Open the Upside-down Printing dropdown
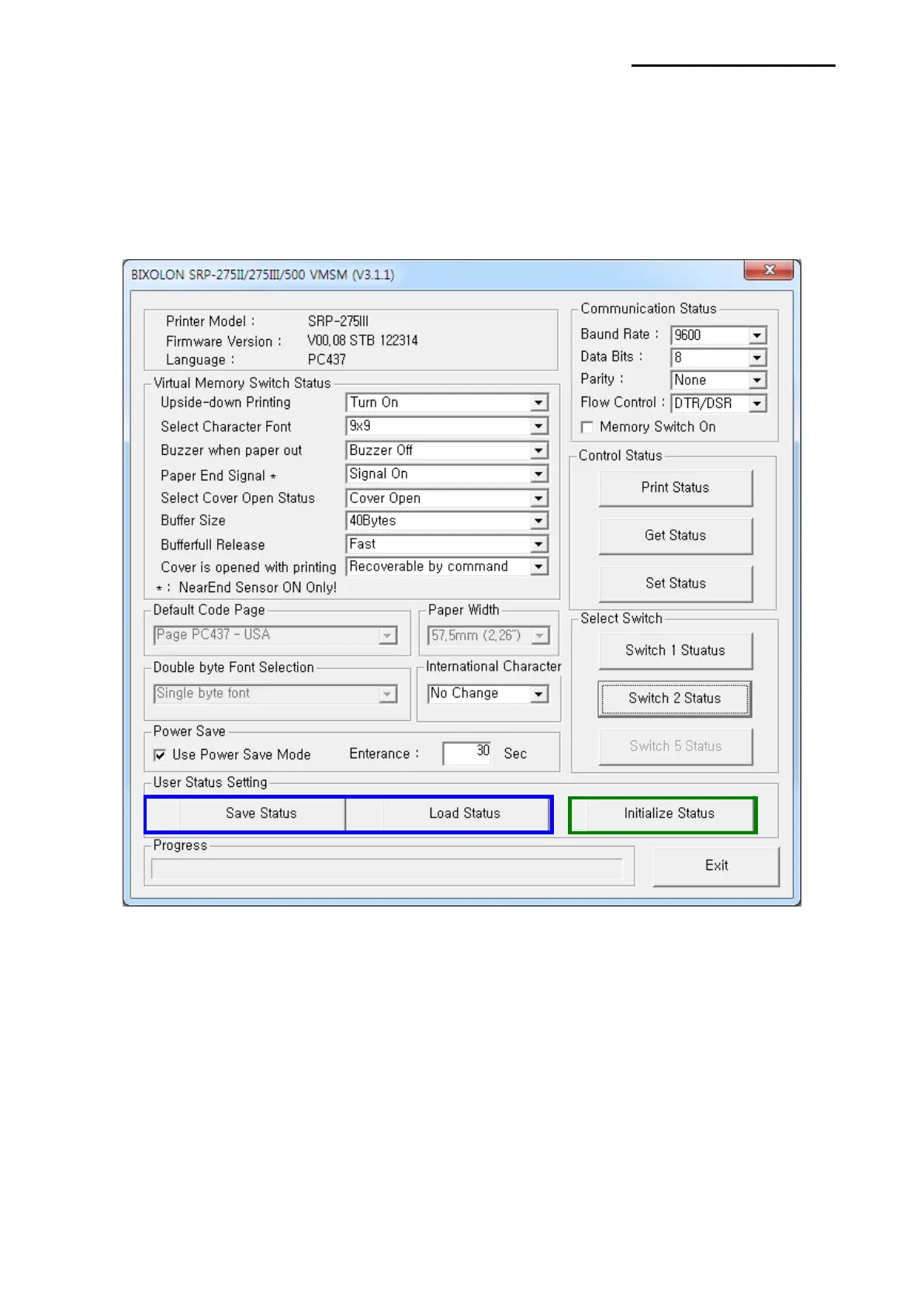This screenshot has height=1307, width=924. [447, 403]
